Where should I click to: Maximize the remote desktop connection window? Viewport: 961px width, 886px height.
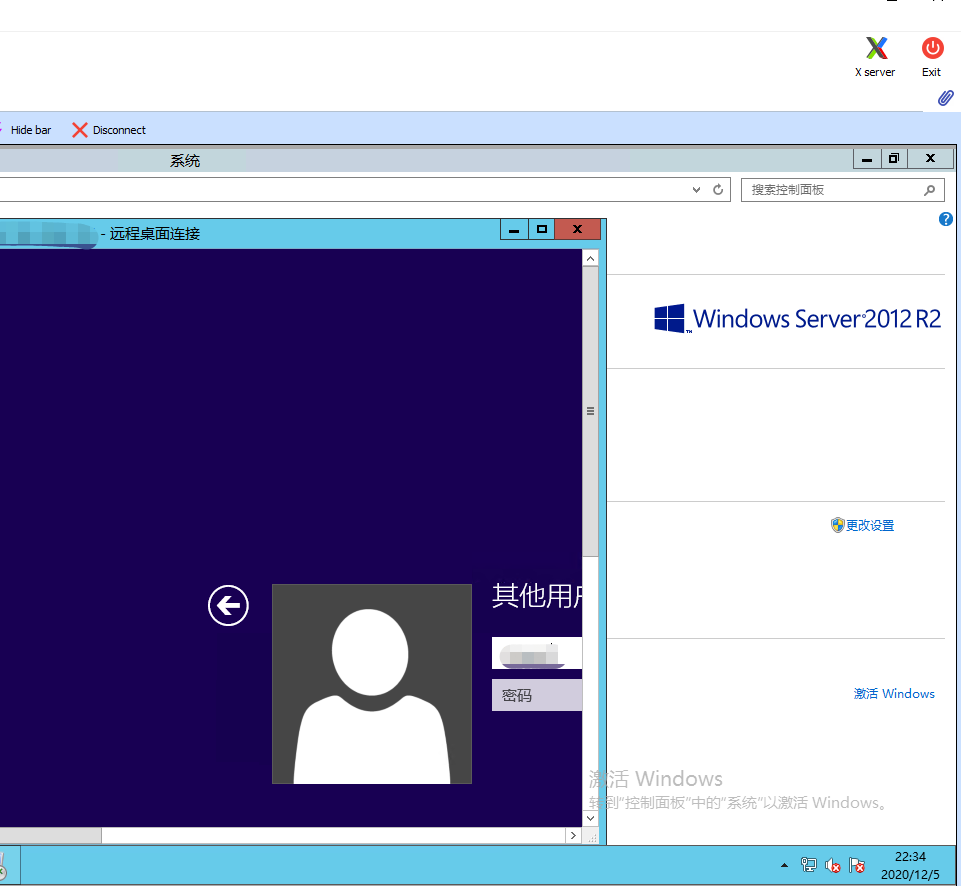(541, 230)
